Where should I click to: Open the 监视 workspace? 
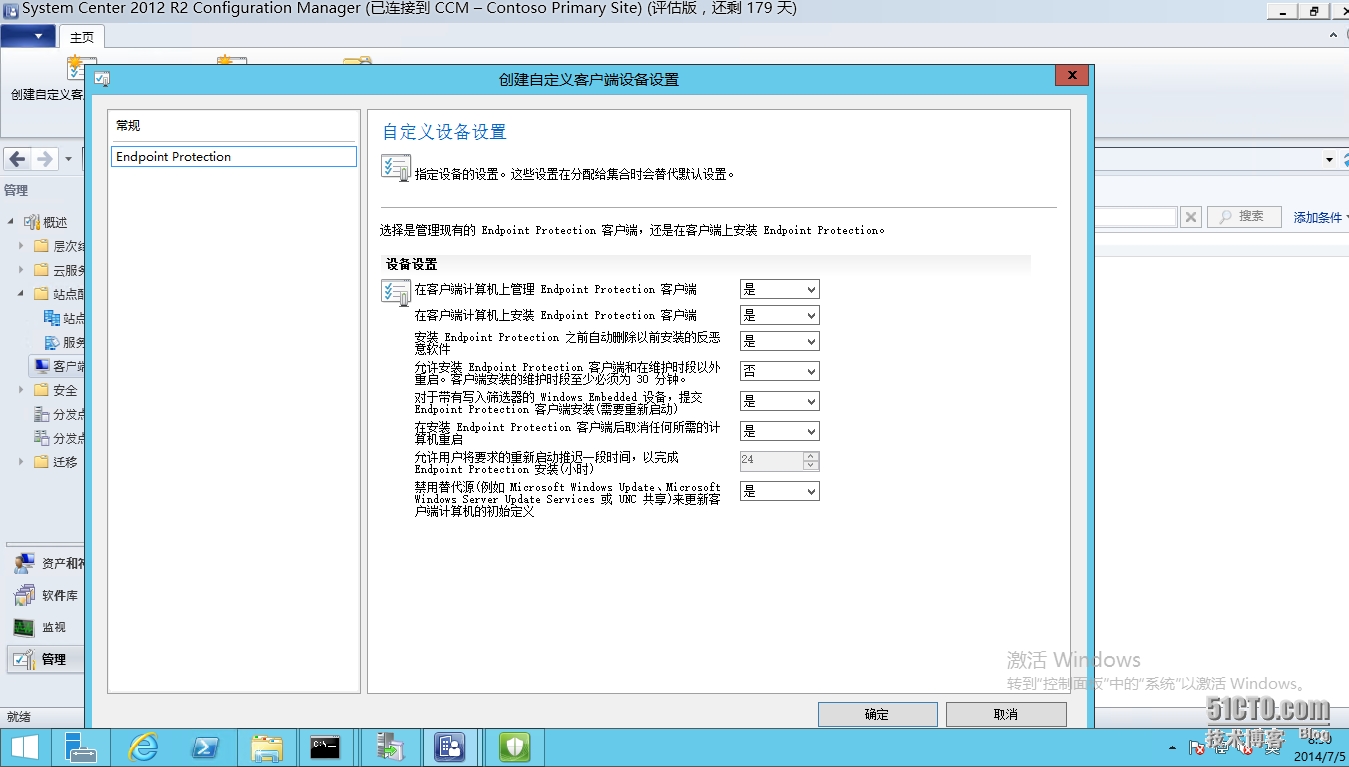point(44,627)
